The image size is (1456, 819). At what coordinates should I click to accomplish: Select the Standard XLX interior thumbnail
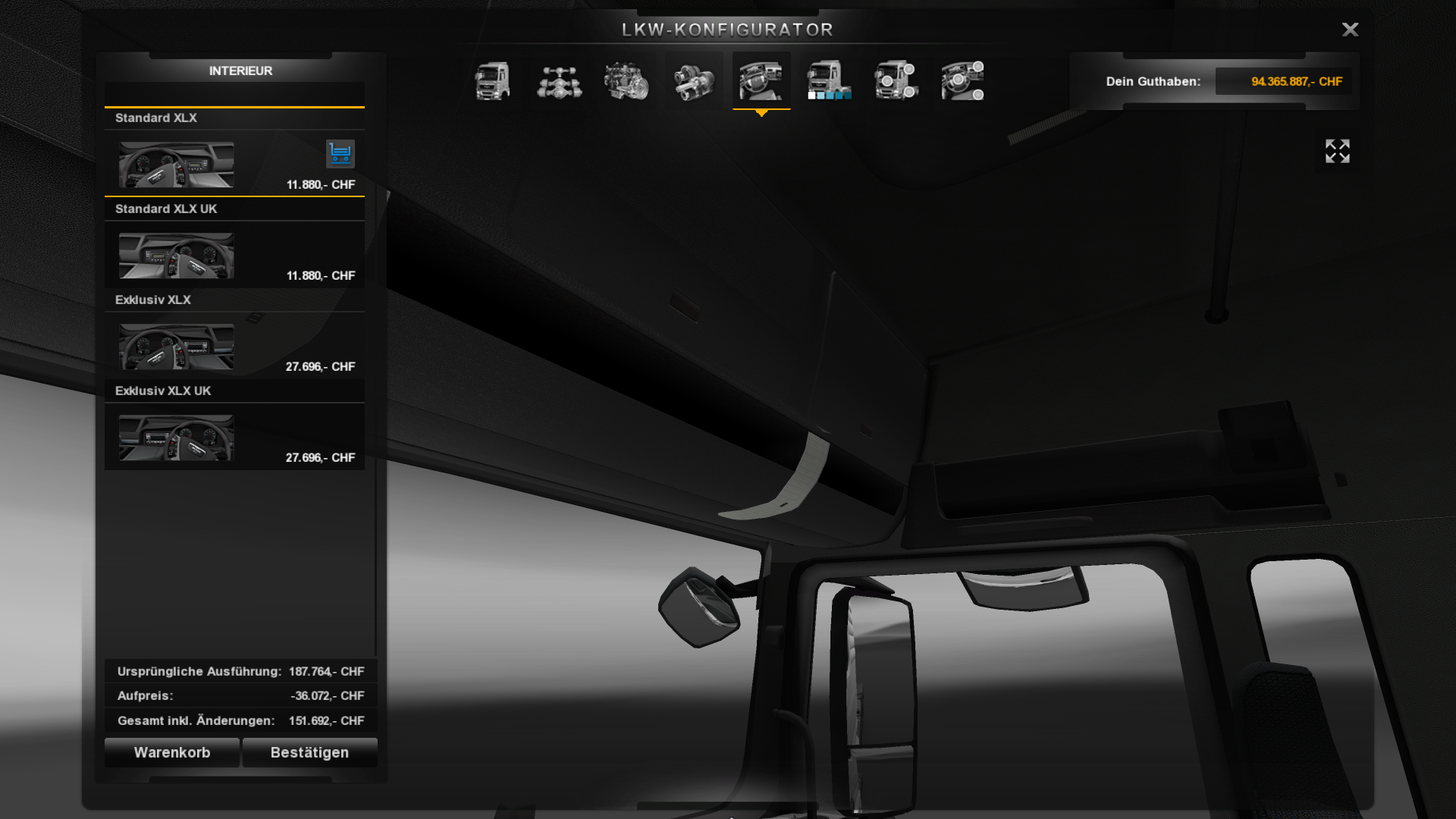click(x=177, y=165)
